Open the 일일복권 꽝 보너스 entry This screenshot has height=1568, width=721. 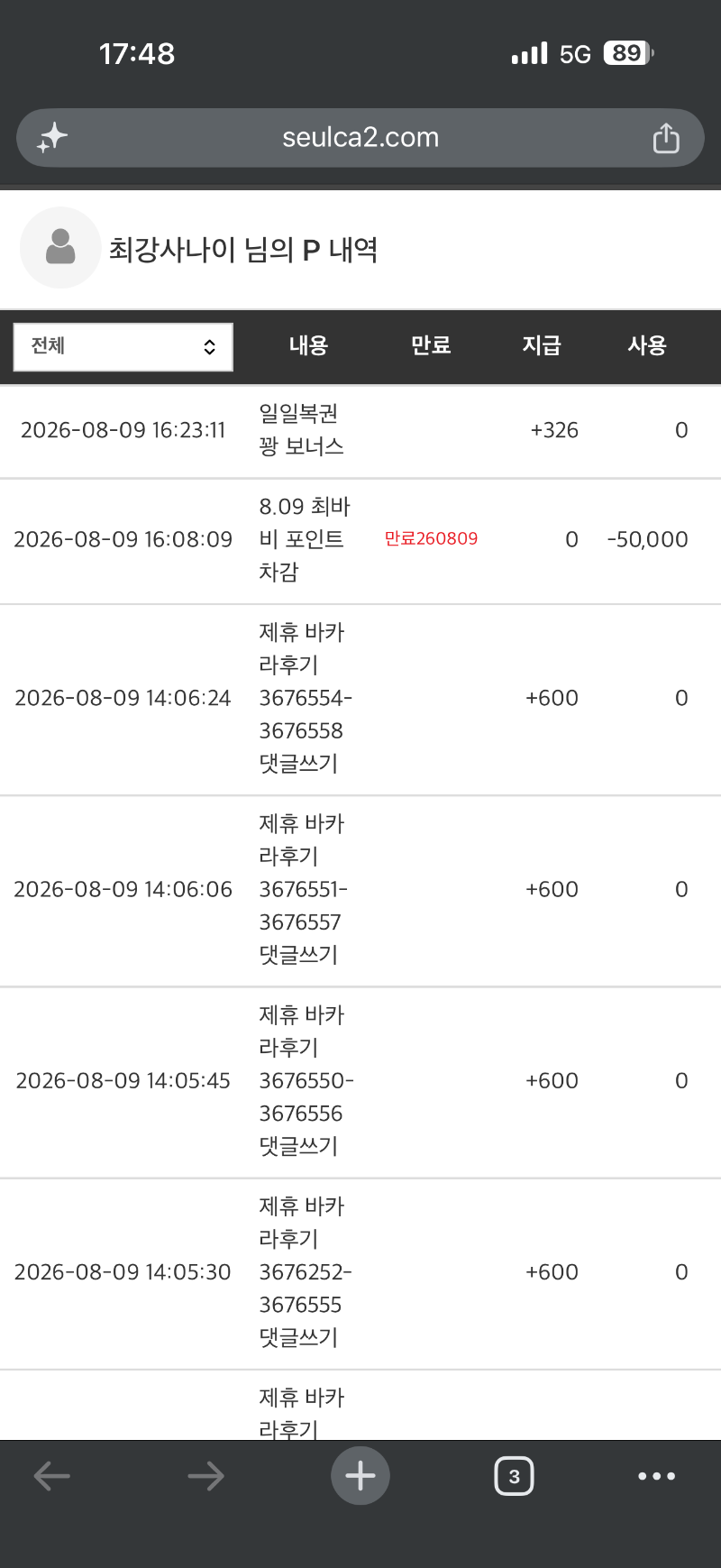pyautogui.click(x=302, y=430)
